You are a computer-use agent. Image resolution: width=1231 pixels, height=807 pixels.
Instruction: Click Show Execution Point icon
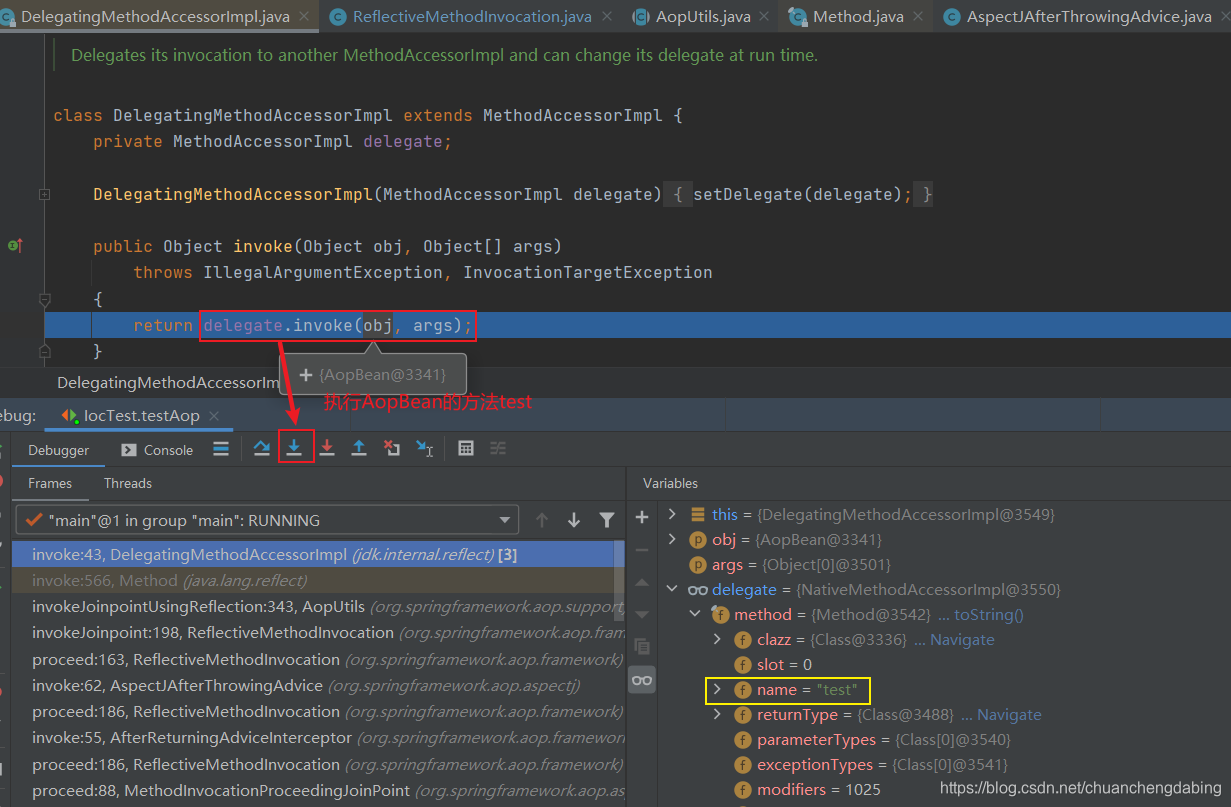[x=221, y=450]
